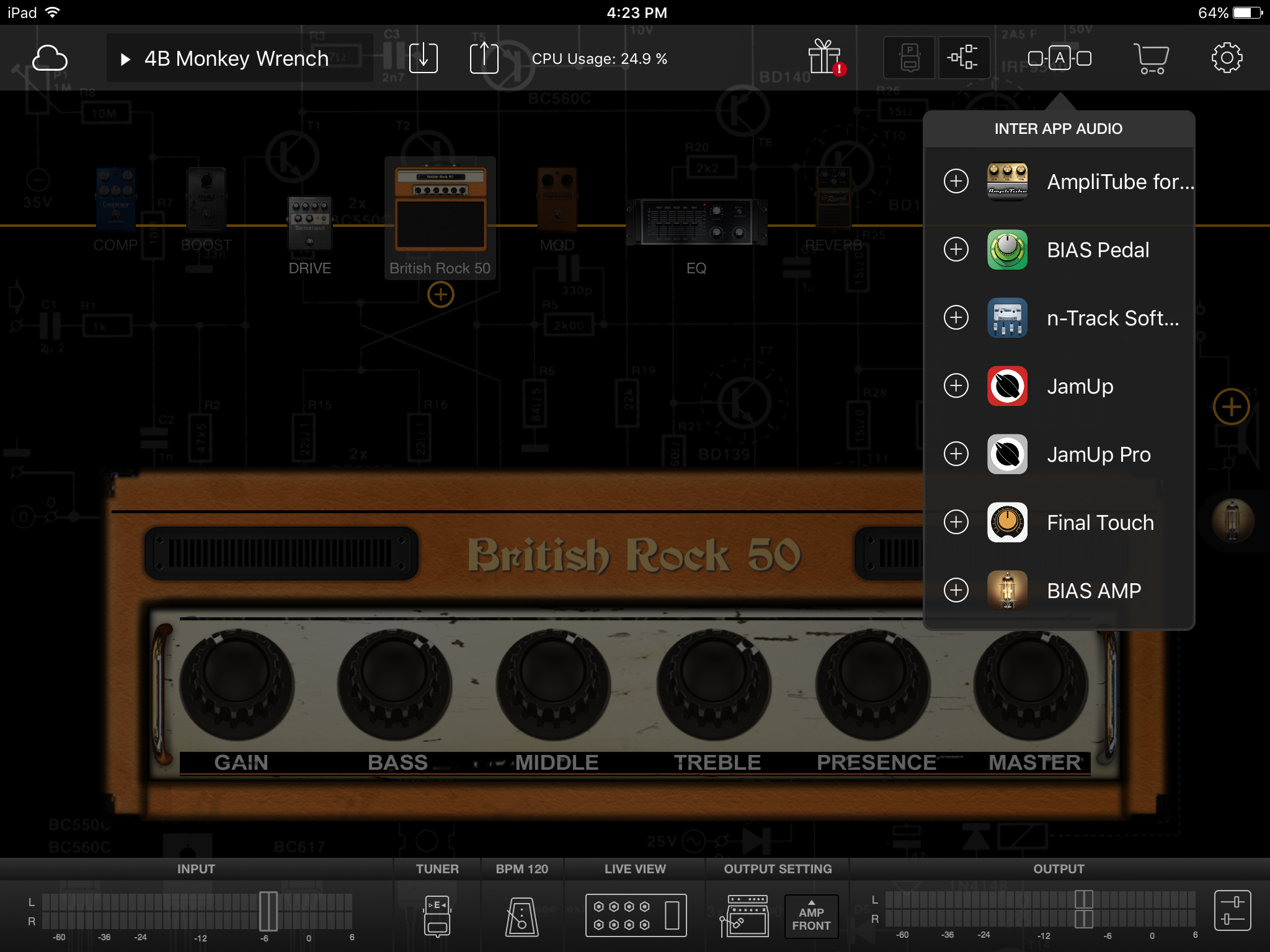Select the BOOST pedal in signal chain
This screenshot has width=1270, height=952.
[x=206, y=200]
